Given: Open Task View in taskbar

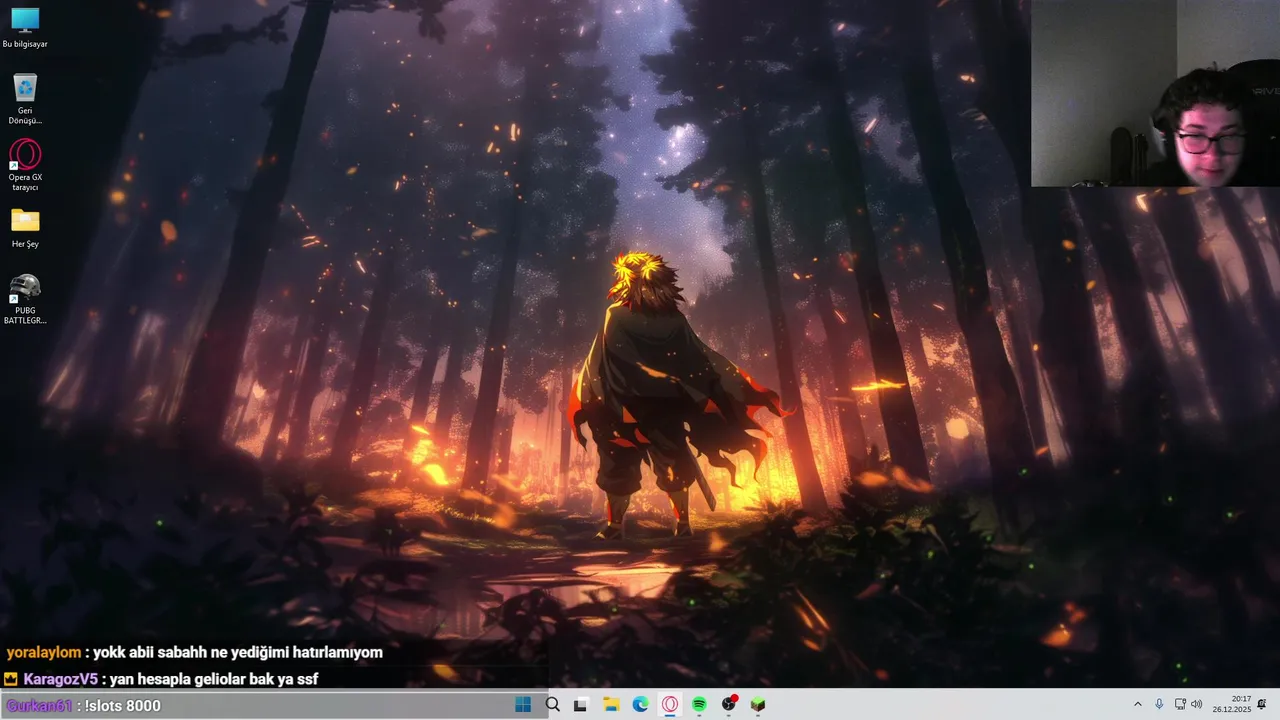Looking at the screenshot, I should point(580,705).
